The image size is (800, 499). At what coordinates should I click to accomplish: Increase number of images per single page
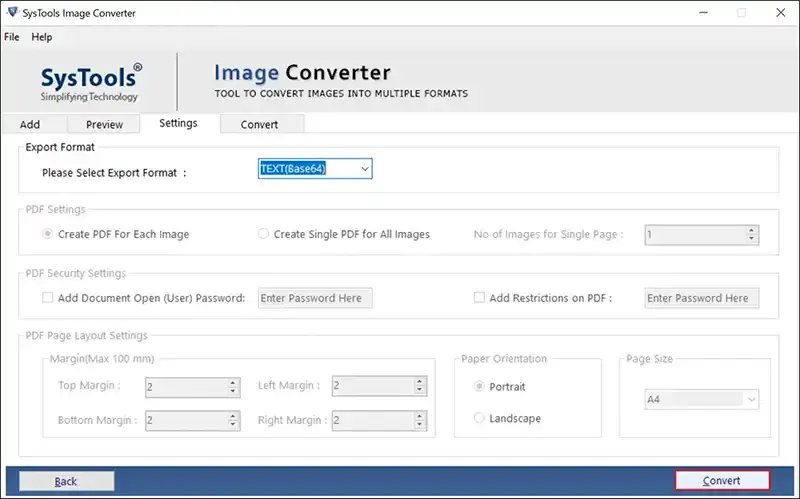pyautogui.click(x=752, y=231)
